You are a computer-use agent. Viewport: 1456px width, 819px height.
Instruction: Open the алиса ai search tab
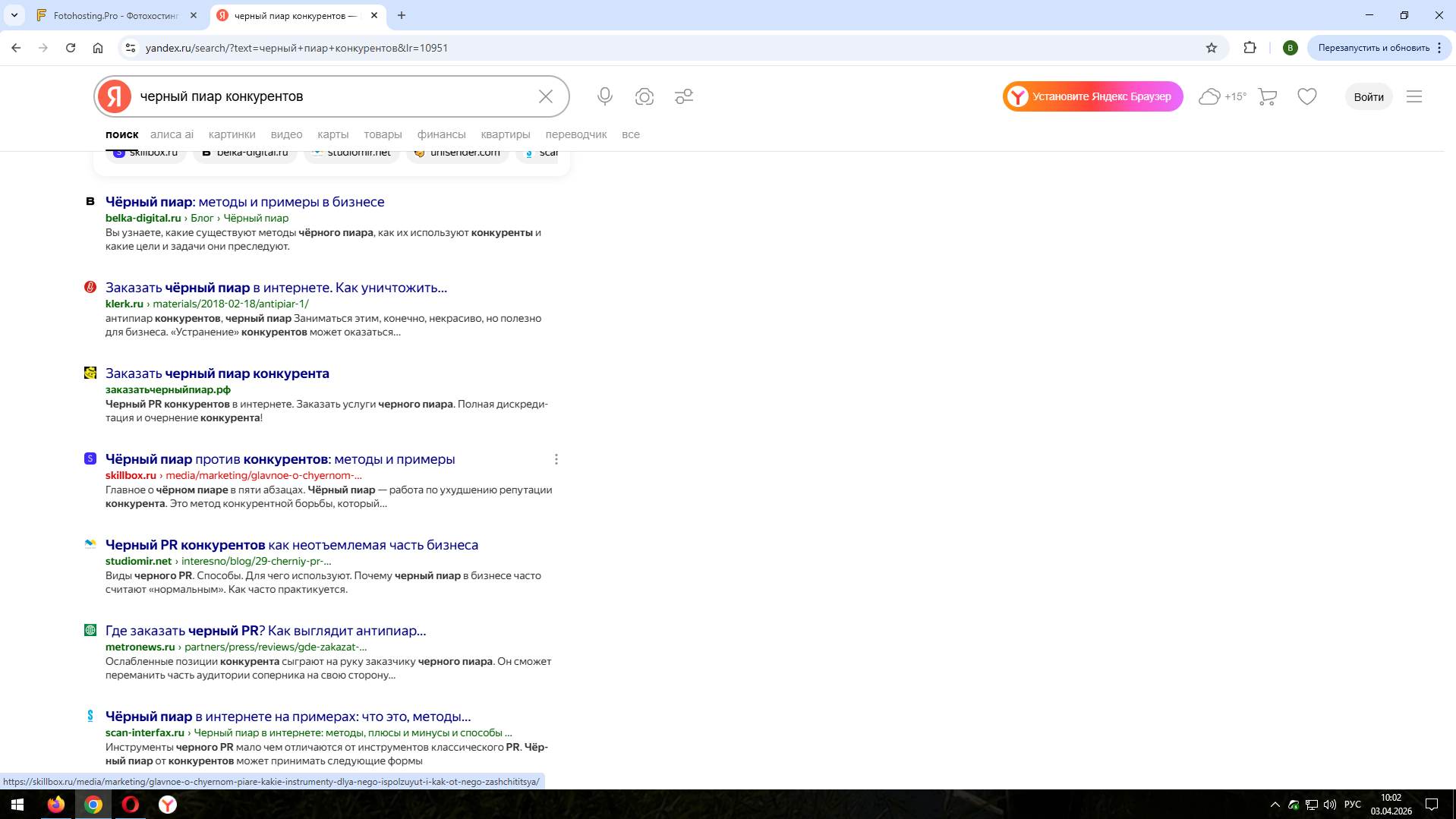(172, 134)
